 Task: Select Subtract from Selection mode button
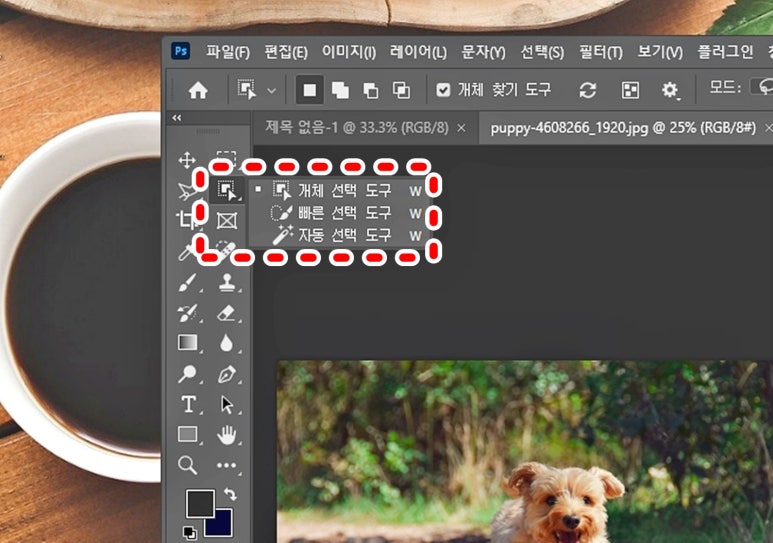(371, 90)
